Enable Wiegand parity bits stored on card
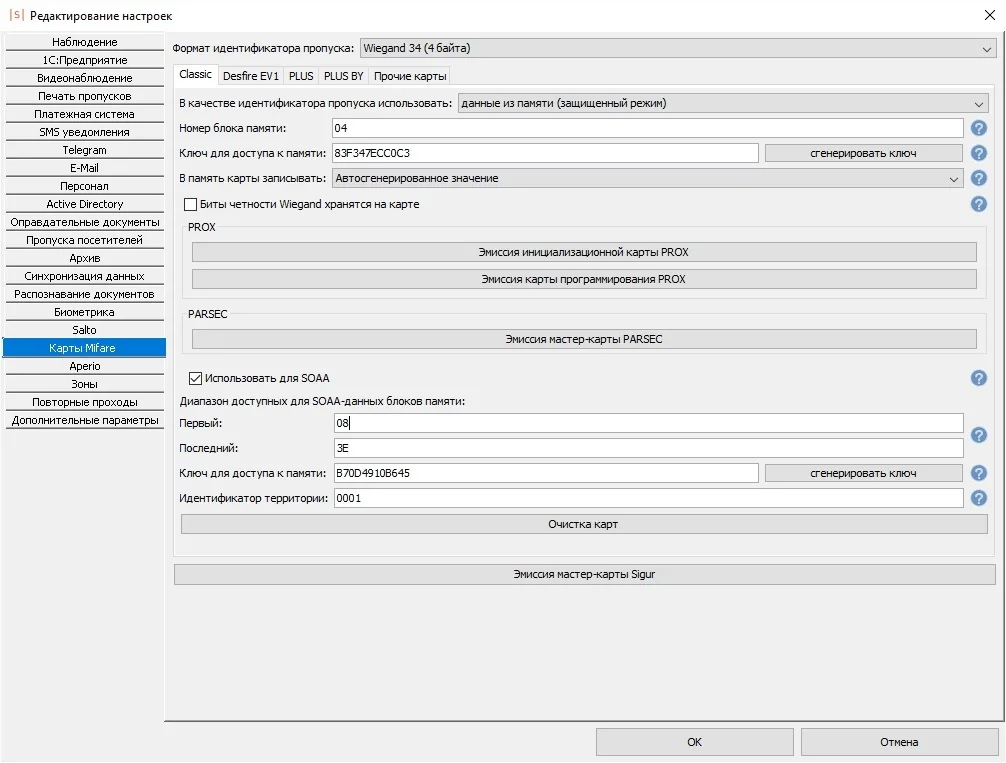 click(191, 204)
